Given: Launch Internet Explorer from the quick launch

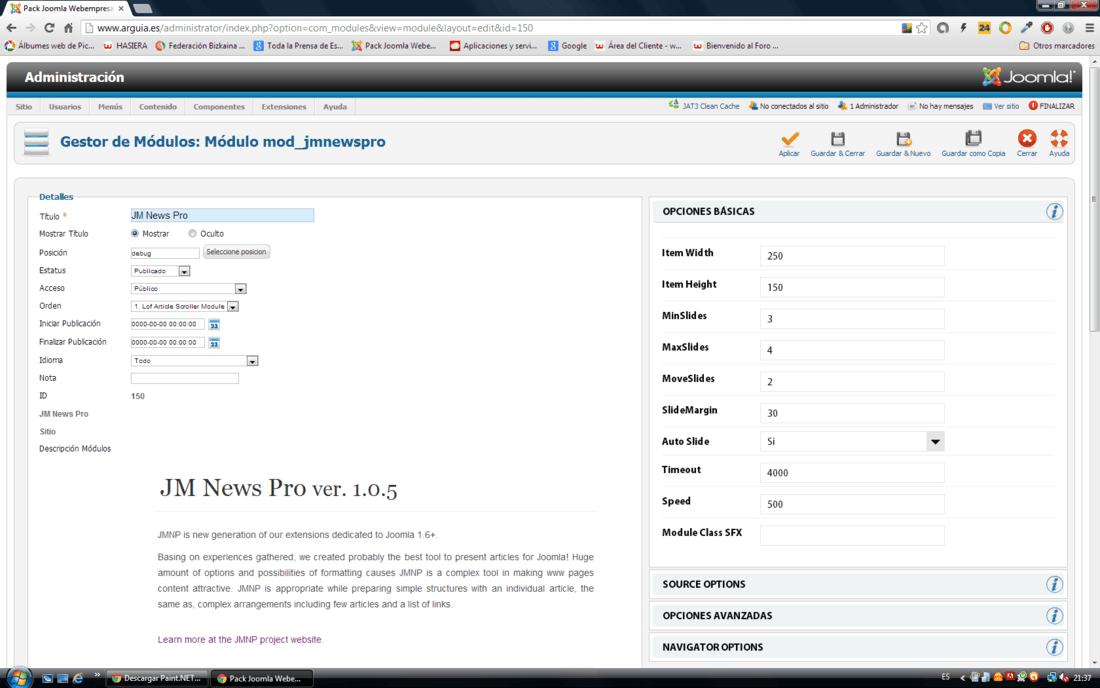Looking at the screenshot, I should point(78,678).
